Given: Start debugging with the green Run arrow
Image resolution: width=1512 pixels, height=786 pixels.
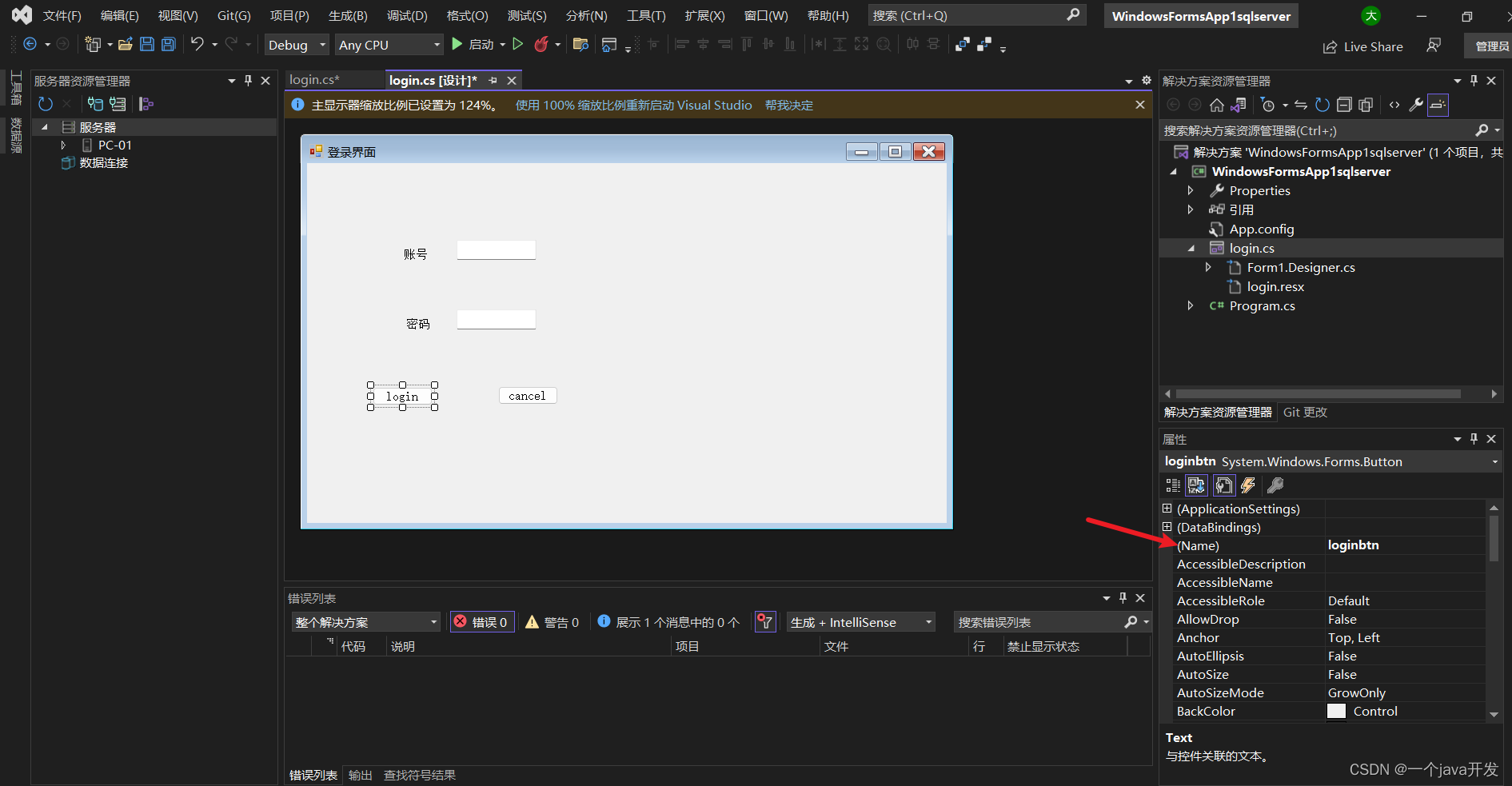Looking at the screenshot, I should [457, 45].
